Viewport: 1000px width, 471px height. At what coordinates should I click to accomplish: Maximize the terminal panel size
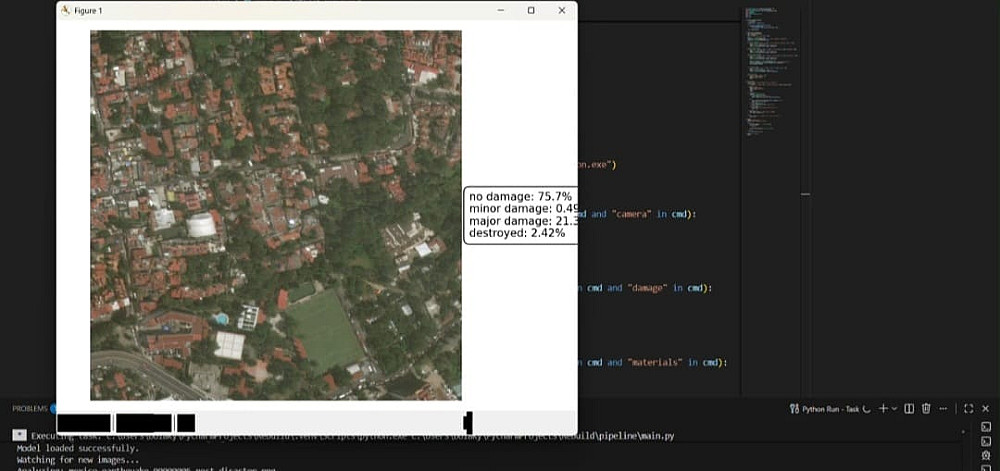[968, 409]
